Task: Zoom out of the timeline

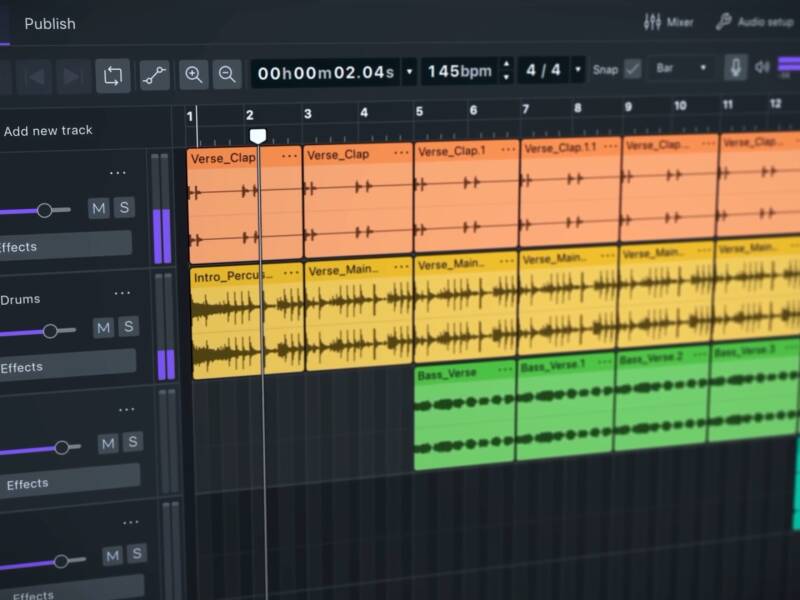Action: [227, 74]
